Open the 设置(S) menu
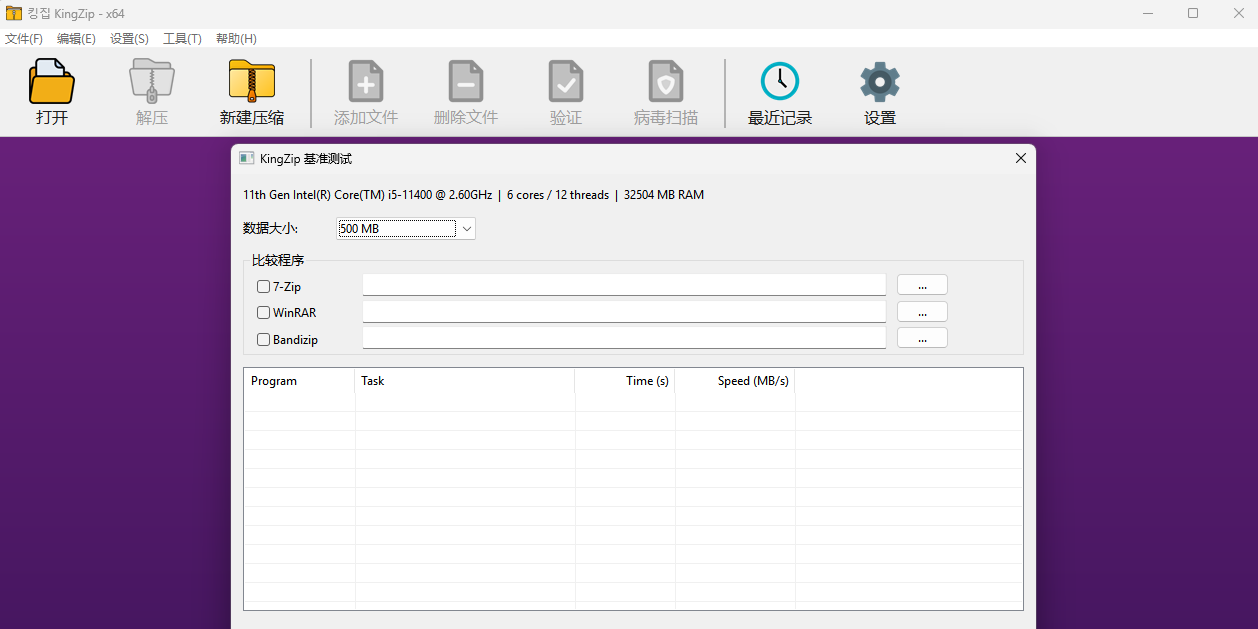This screenshot has height=629, width=1258. tap(129, 39)
